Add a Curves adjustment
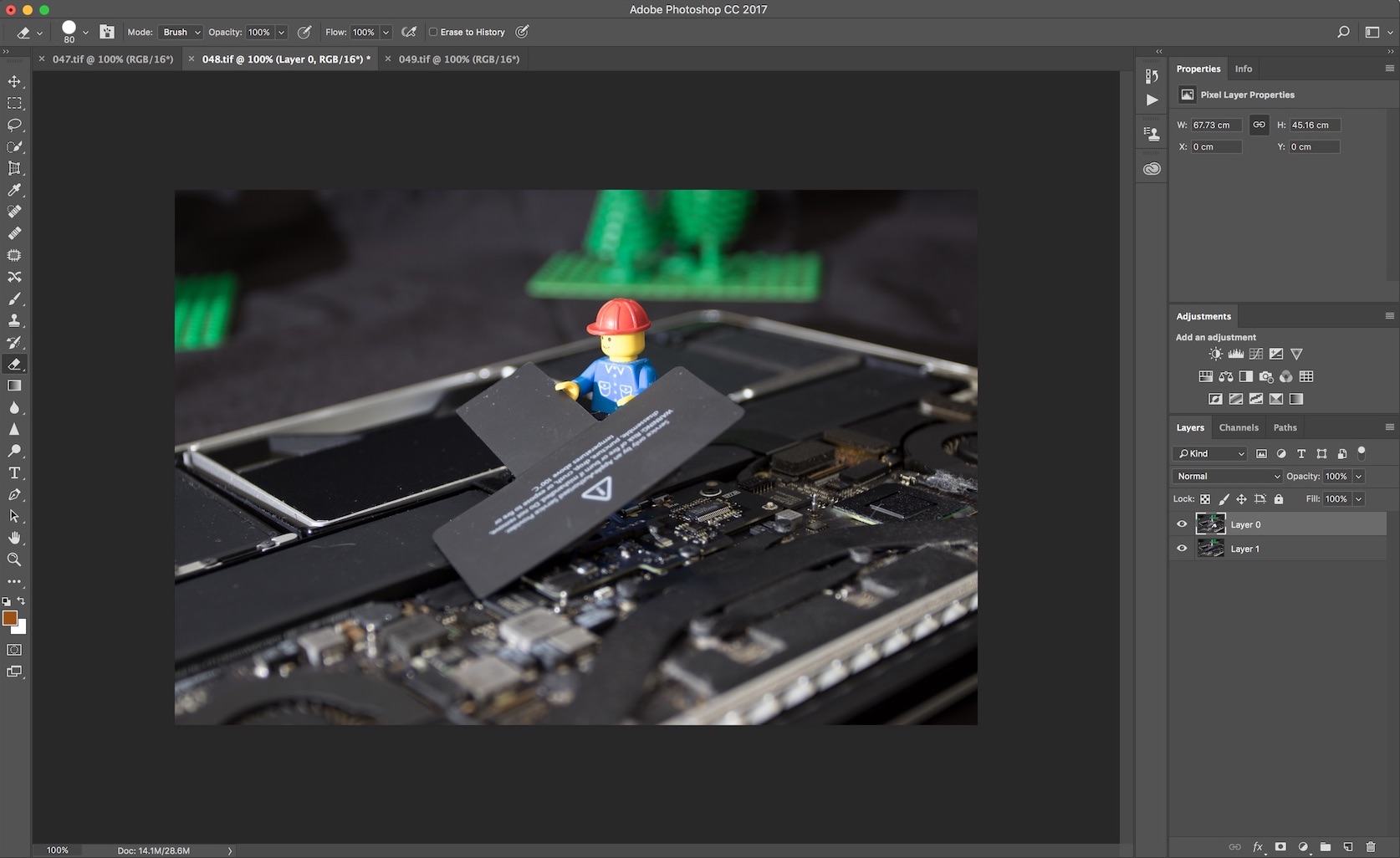Screen dimensions: 1400x858 point(1255,354)
